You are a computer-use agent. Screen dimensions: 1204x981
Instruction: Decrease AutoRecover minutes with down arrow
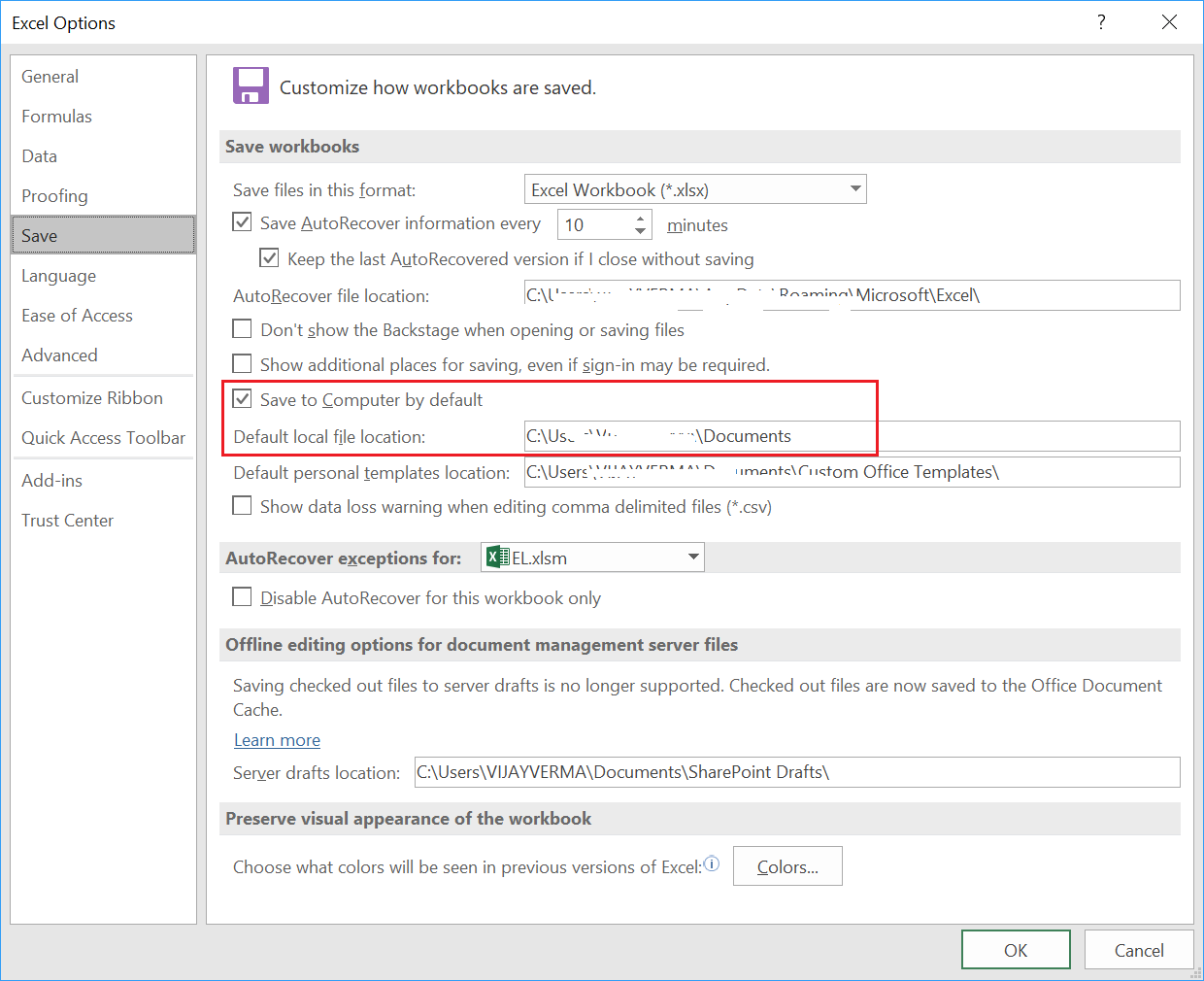coord(640,231)
